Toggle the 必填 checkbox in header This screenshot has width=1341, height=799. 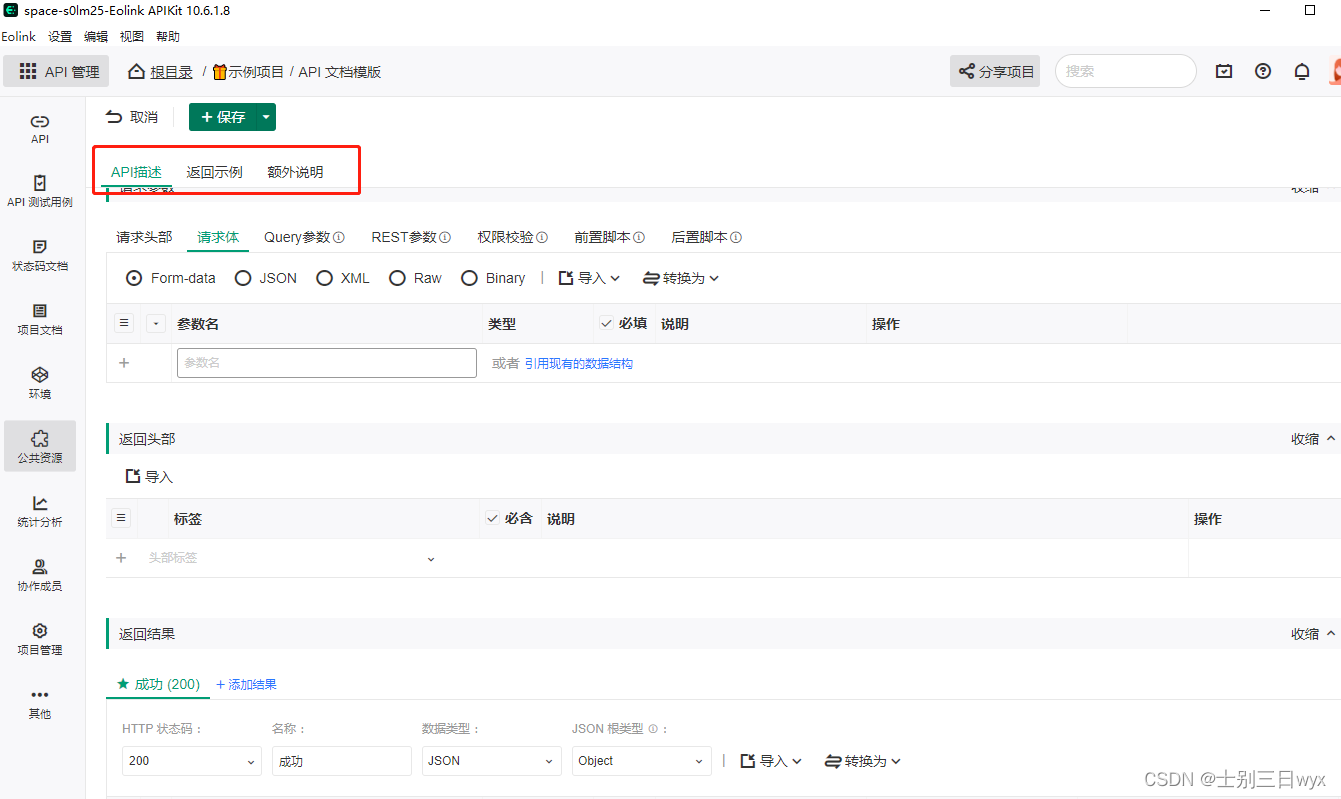coord(606,323)
